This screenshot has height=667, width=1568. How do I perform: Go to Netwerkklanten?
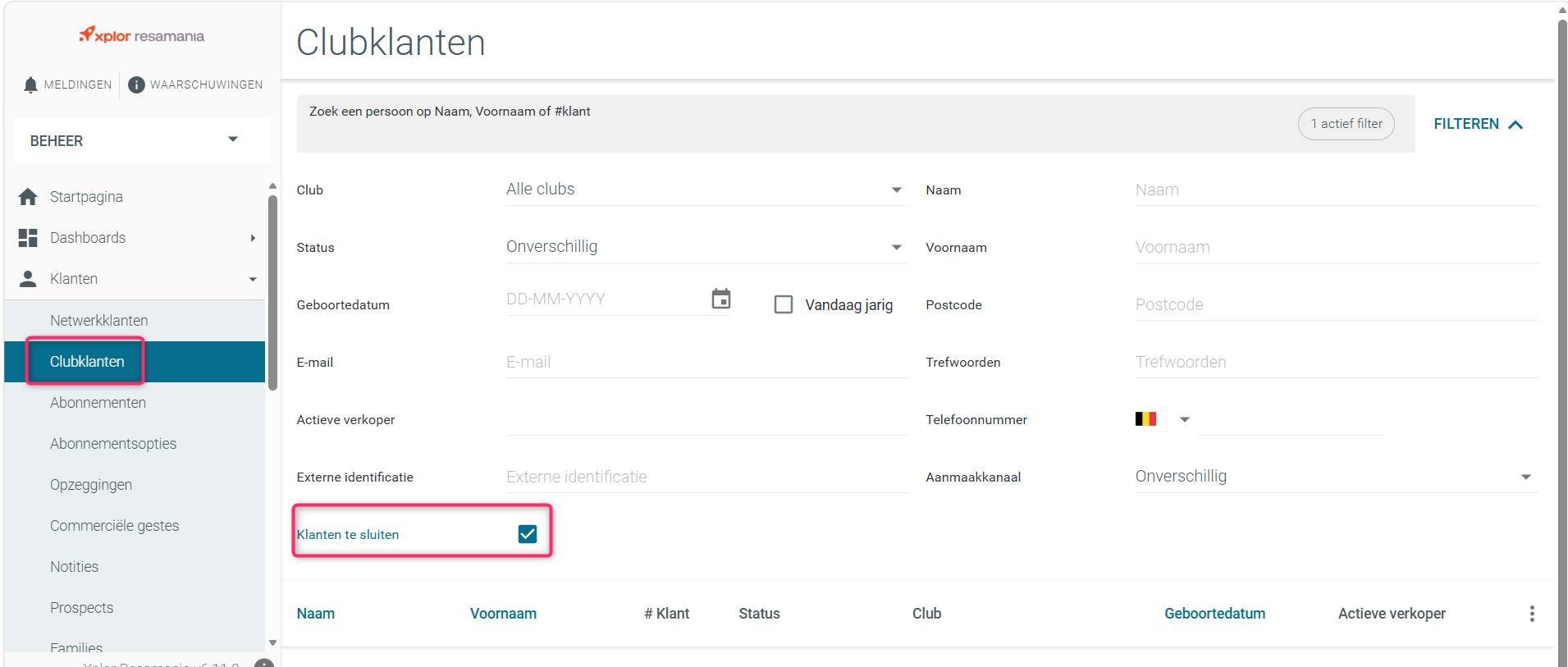(99, 321)
